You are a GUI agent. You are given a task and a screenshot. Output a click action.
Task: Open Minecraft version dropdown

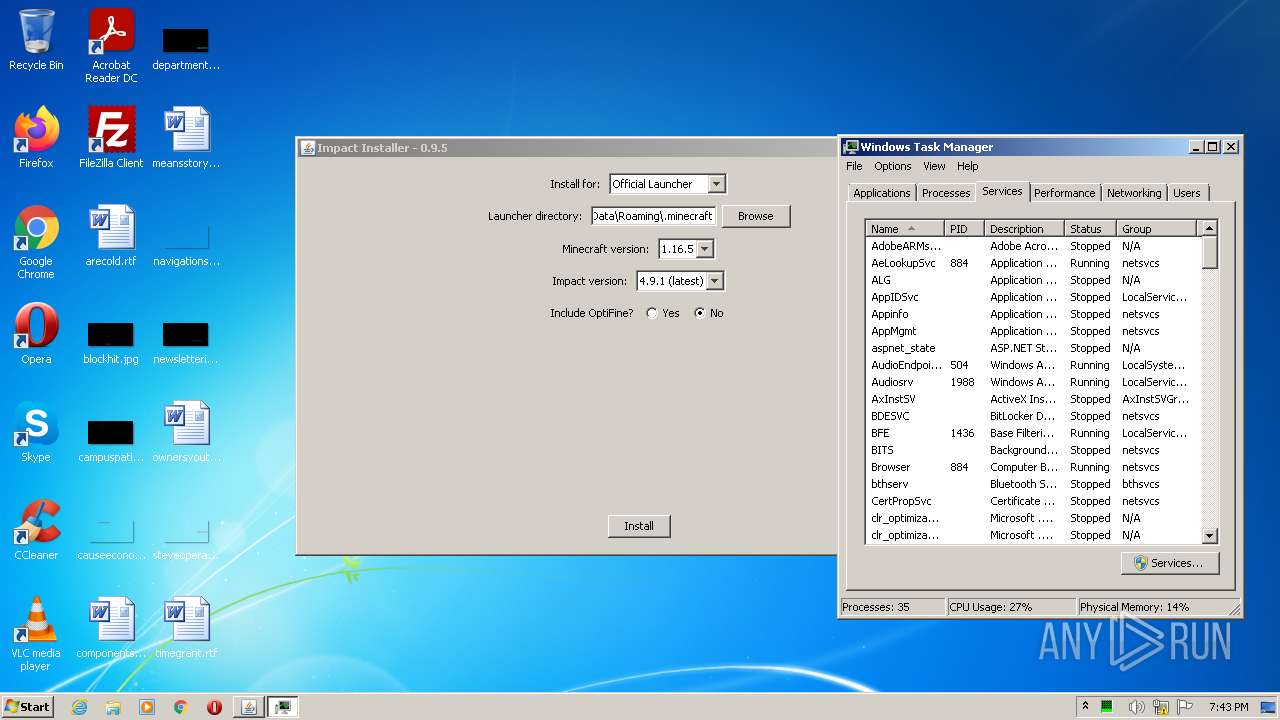(705, 249)
